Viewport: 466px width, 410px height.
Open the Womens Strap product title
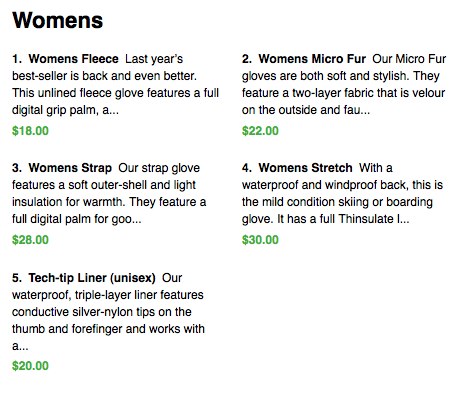point(70,168)
